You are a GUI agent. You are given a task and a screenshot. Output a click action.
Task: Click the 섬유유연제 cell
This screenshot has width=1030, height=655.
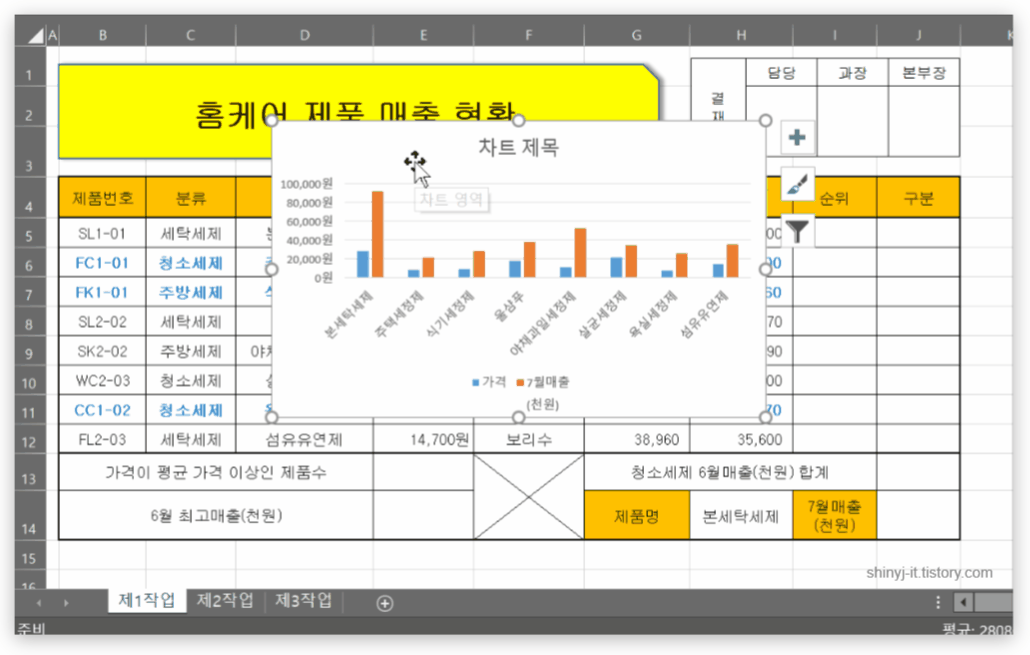[x=305, y=440]
